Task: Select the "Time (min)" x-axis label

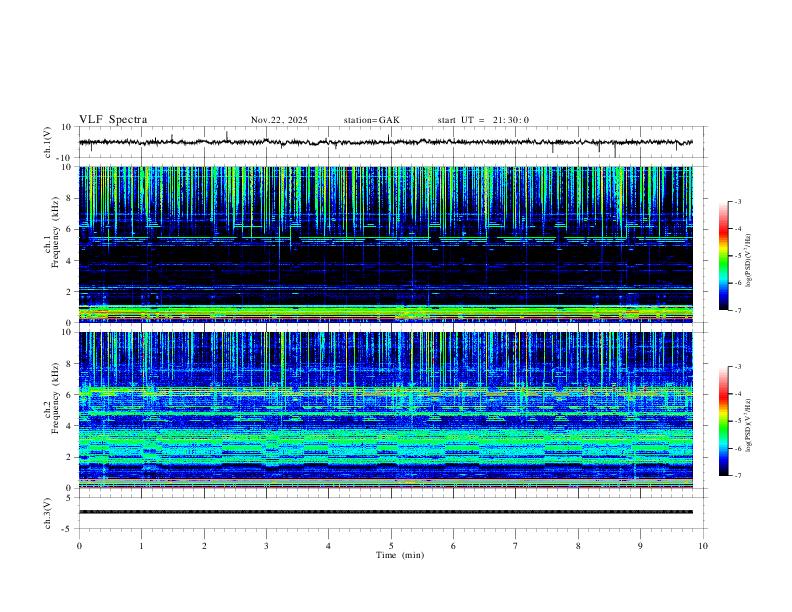Action: [400, 555]
